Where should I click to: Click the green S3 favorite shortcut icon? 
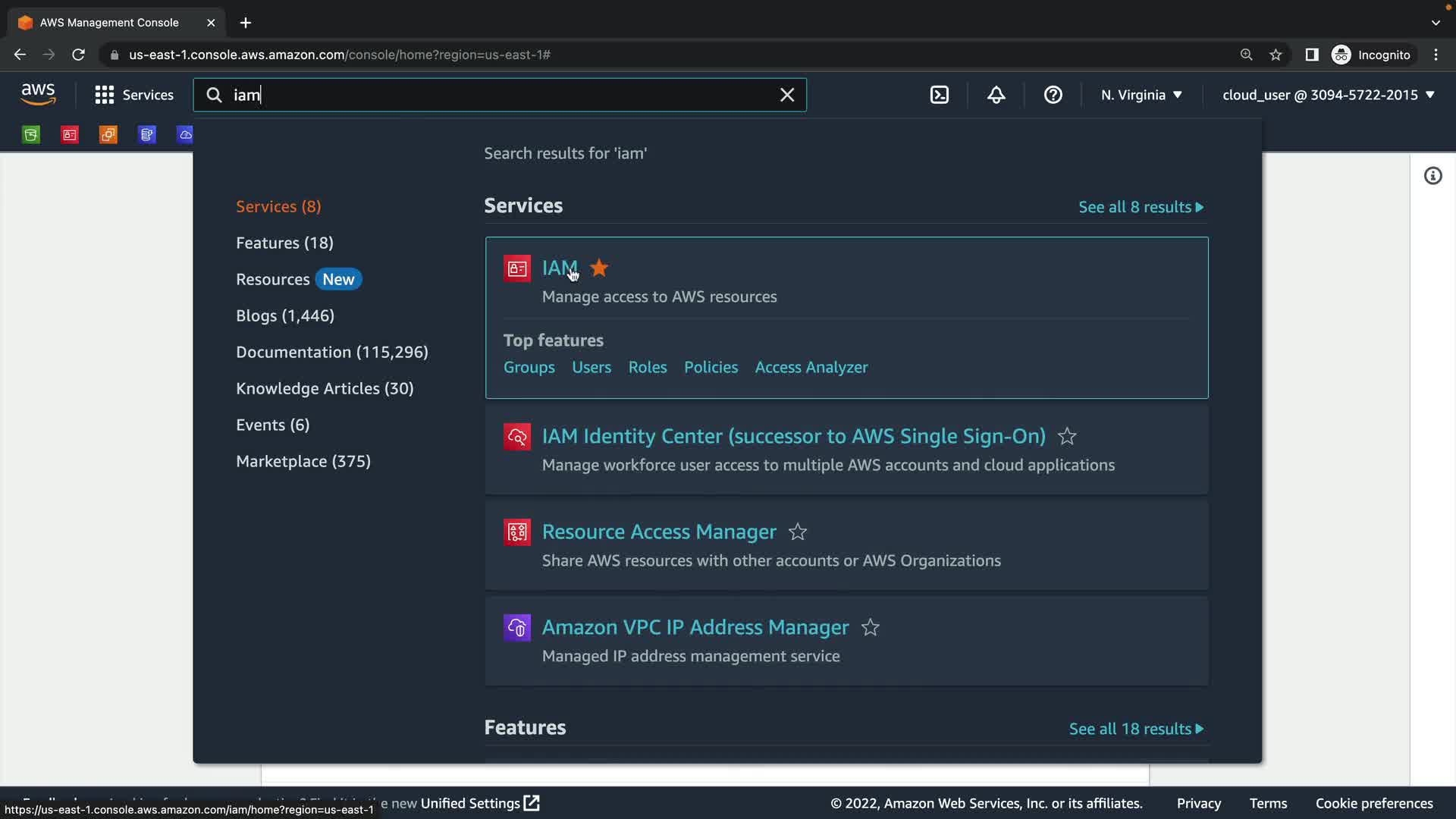point(31,135)
